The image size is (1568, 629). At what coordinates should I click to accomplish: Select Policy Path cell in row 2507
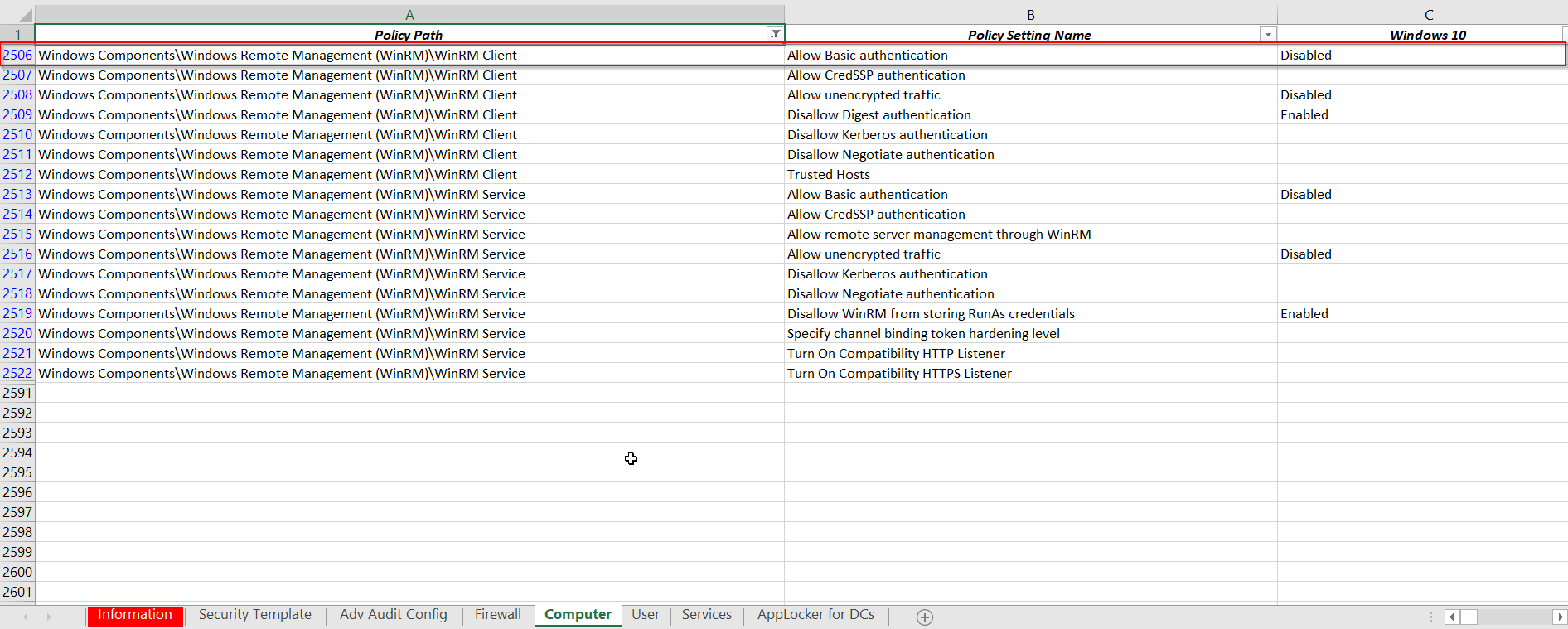click(409, 75)
